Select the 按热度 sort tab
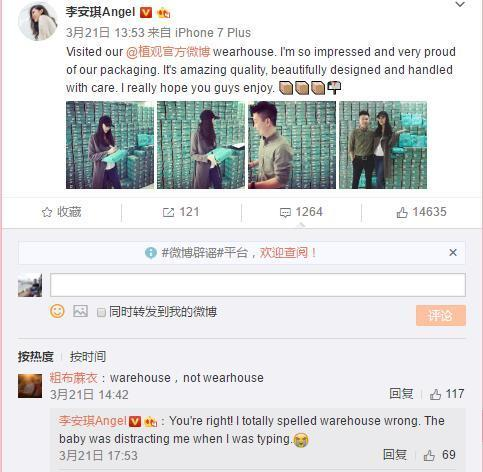 click(36, 357)
